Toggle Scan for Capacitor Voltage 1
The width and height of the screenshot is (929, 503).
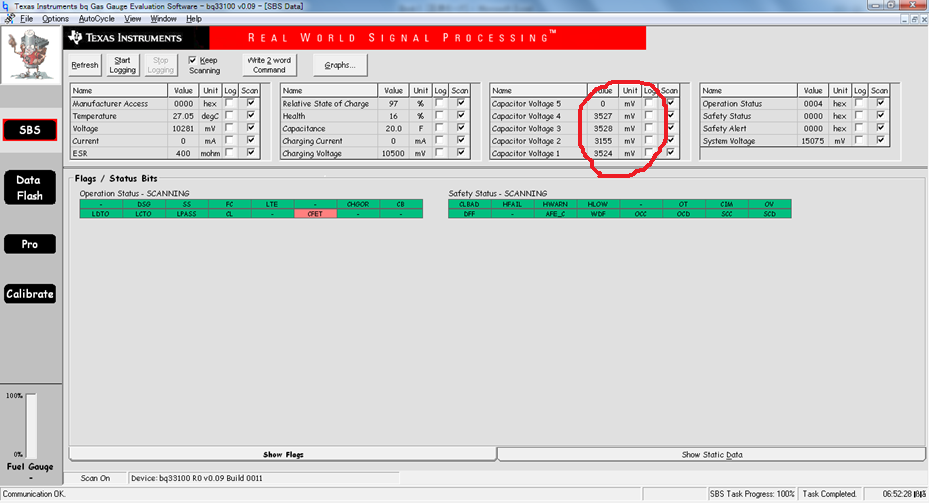tap(670, 153)
